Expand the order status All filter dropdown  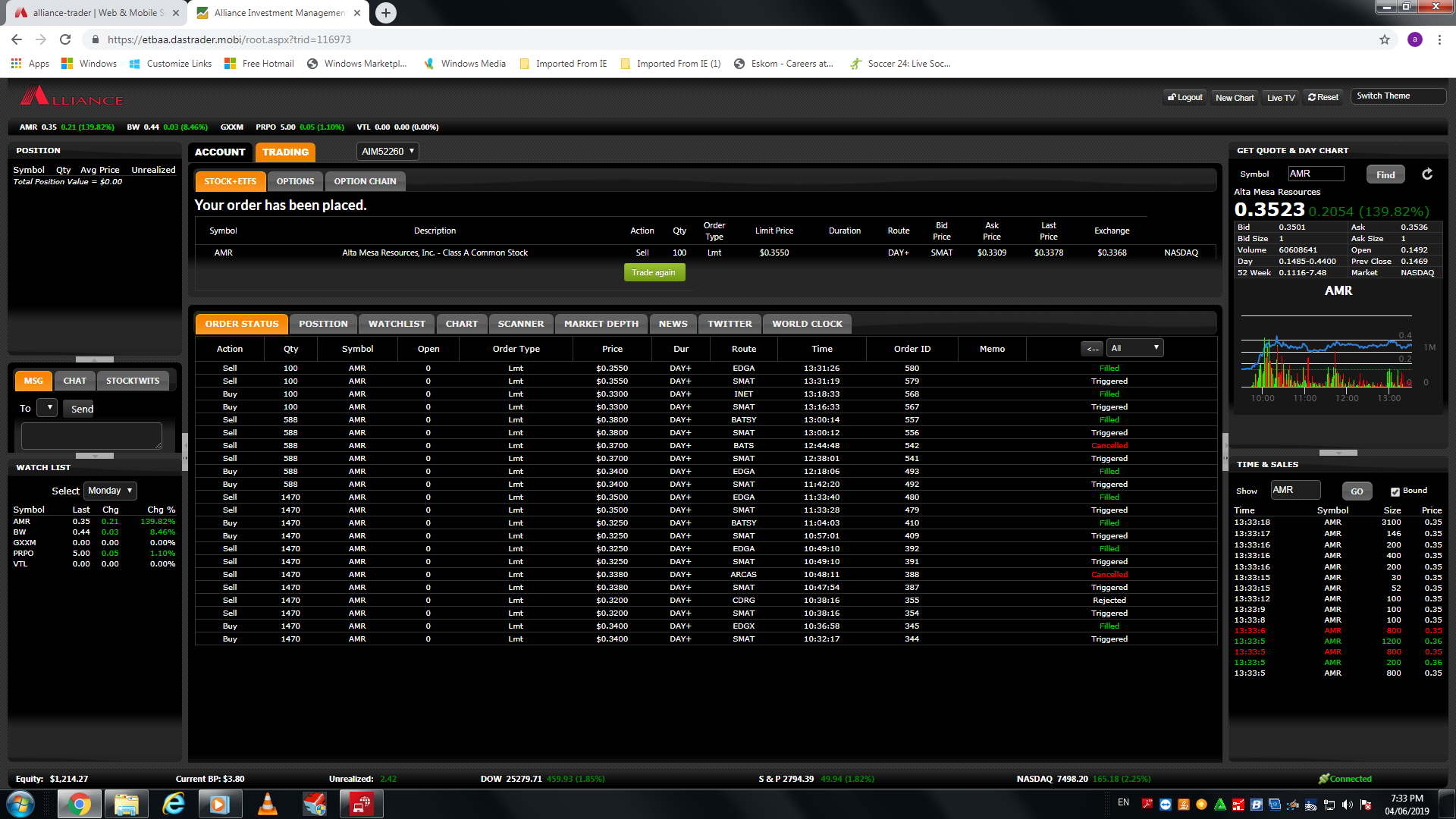[x=1134, y=348]
